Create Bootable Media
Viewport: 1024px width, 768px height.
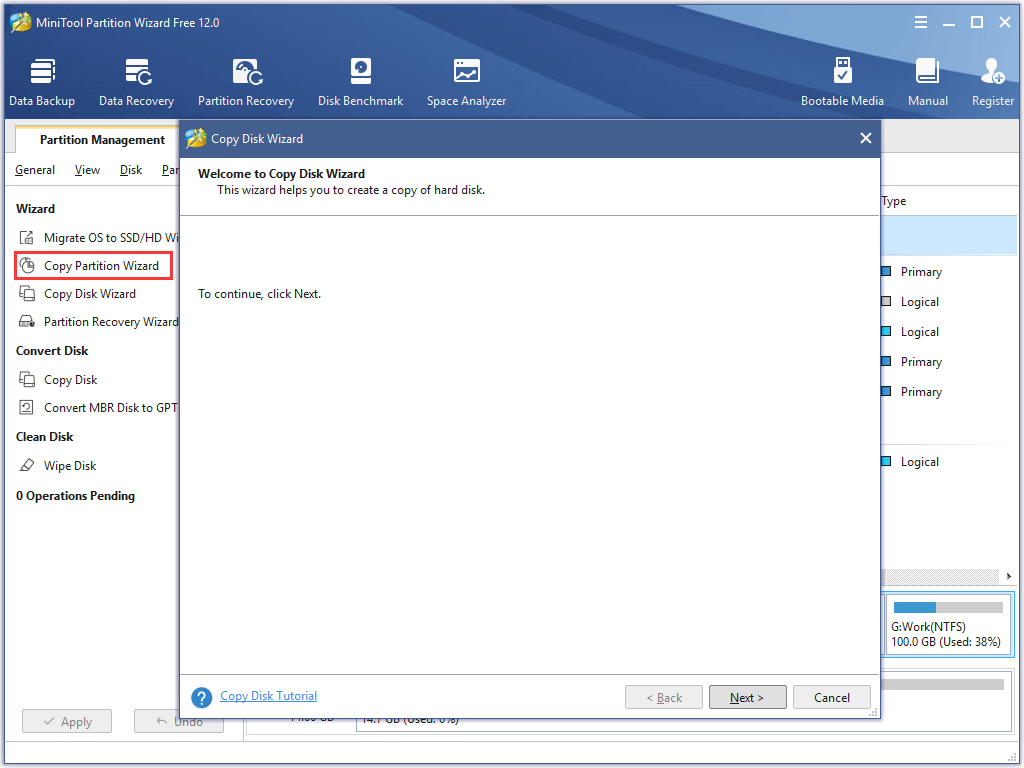coord(842,82)
